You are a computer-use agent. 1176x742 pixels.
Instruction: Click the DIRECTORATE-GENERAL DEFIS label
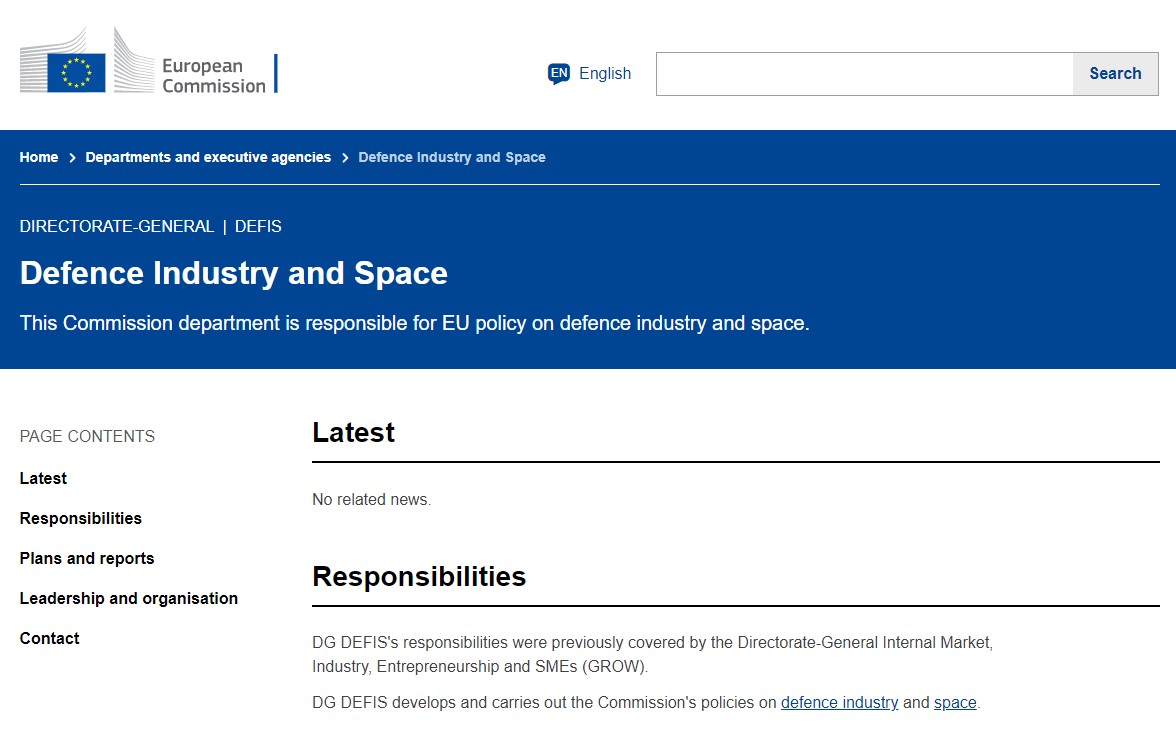[150, 226]
